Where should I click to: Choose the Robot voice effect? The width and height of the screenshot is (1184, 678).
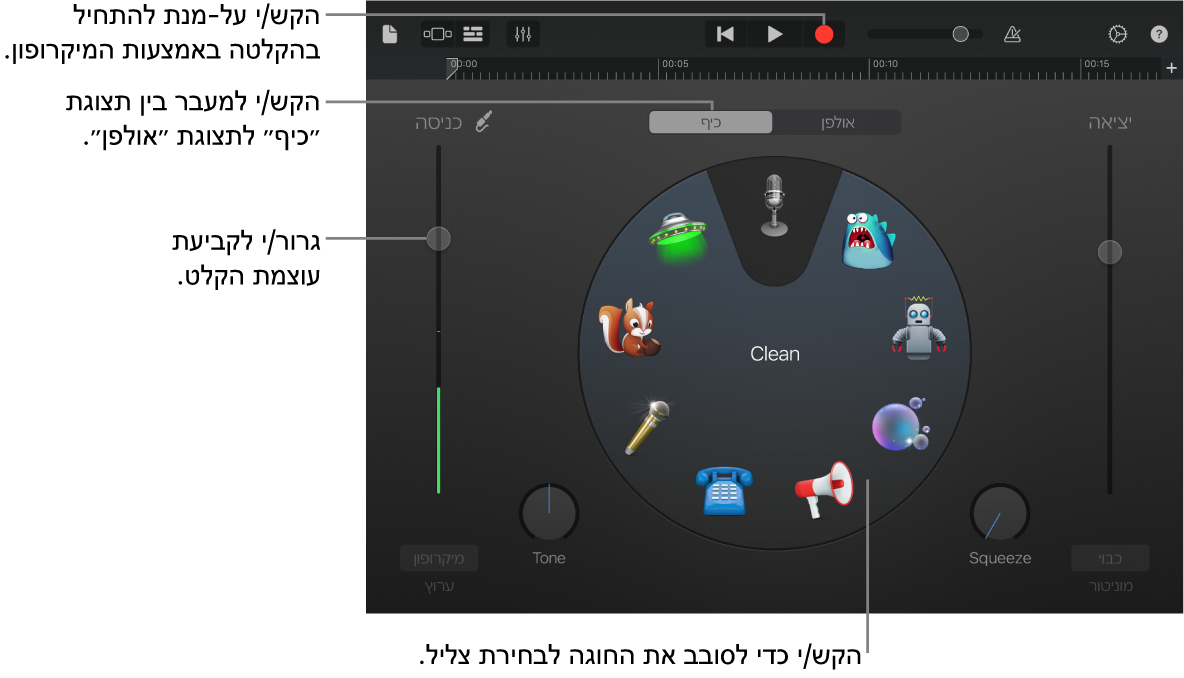[918, 327]
